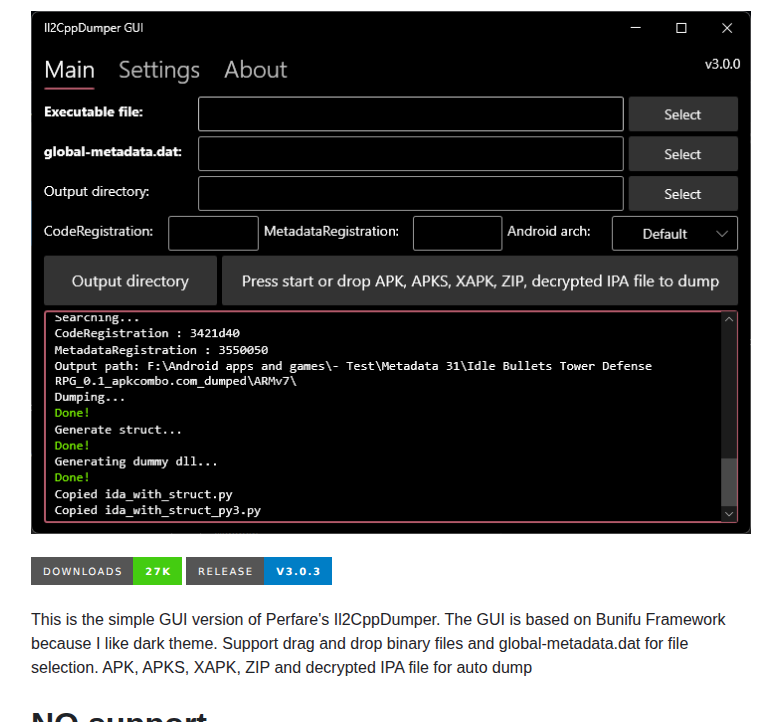The height and width of the screenshot is (722, 783).
Task: Open the About tab
Action: 255,70
